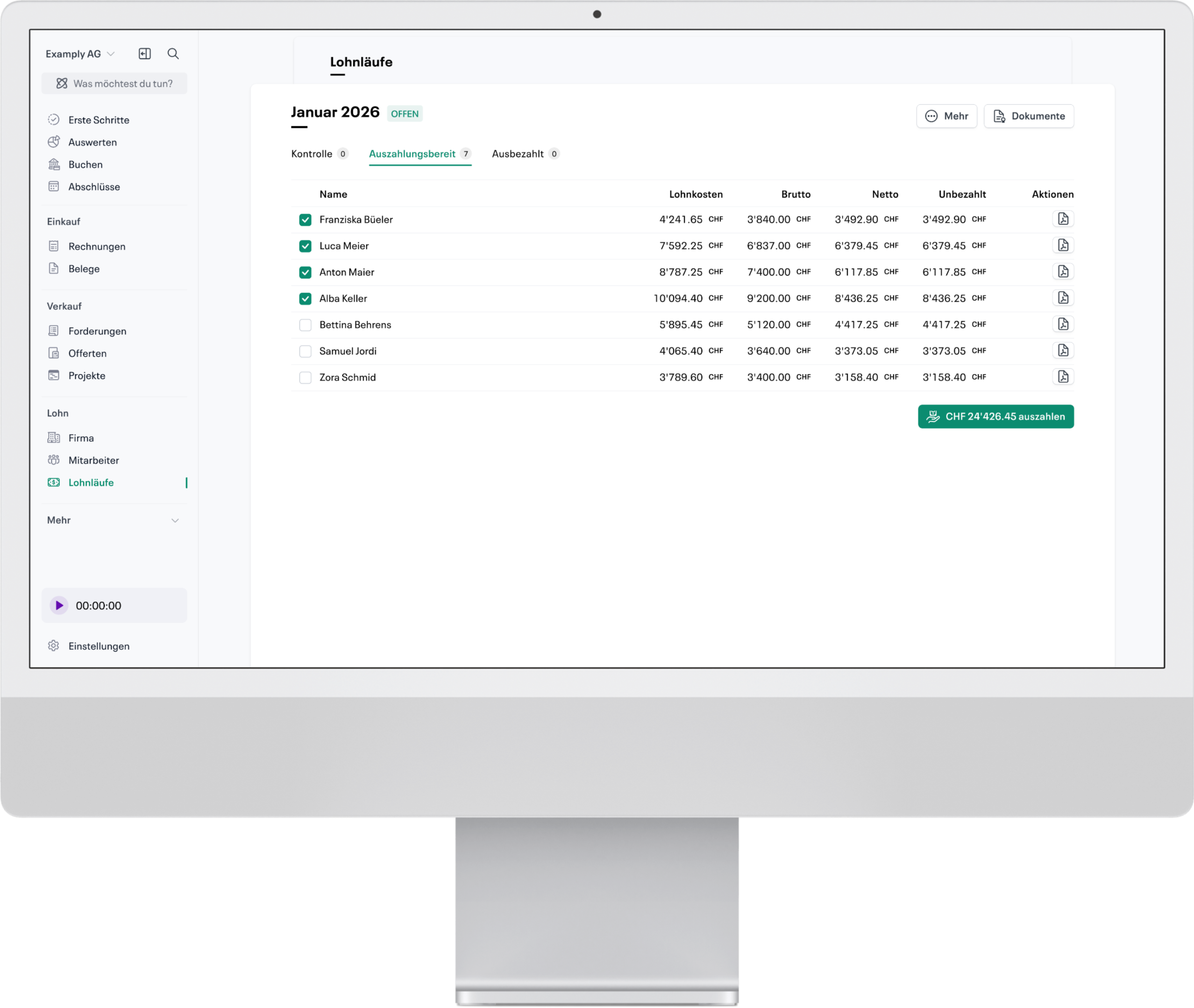Screen dimensions: 1194x1008
Task: Open Mitarbeiter section in sidebar
Action: pos(93,460)
